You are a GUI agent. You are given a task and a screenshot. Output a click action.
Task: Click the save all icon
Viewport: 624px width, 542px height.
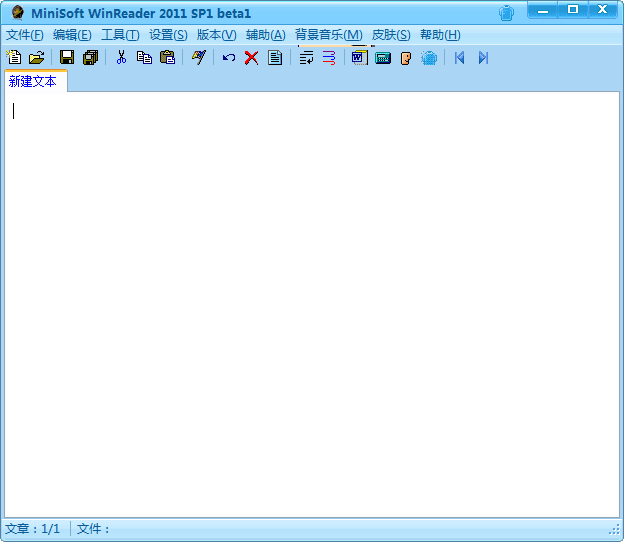[x=90, y=58]
